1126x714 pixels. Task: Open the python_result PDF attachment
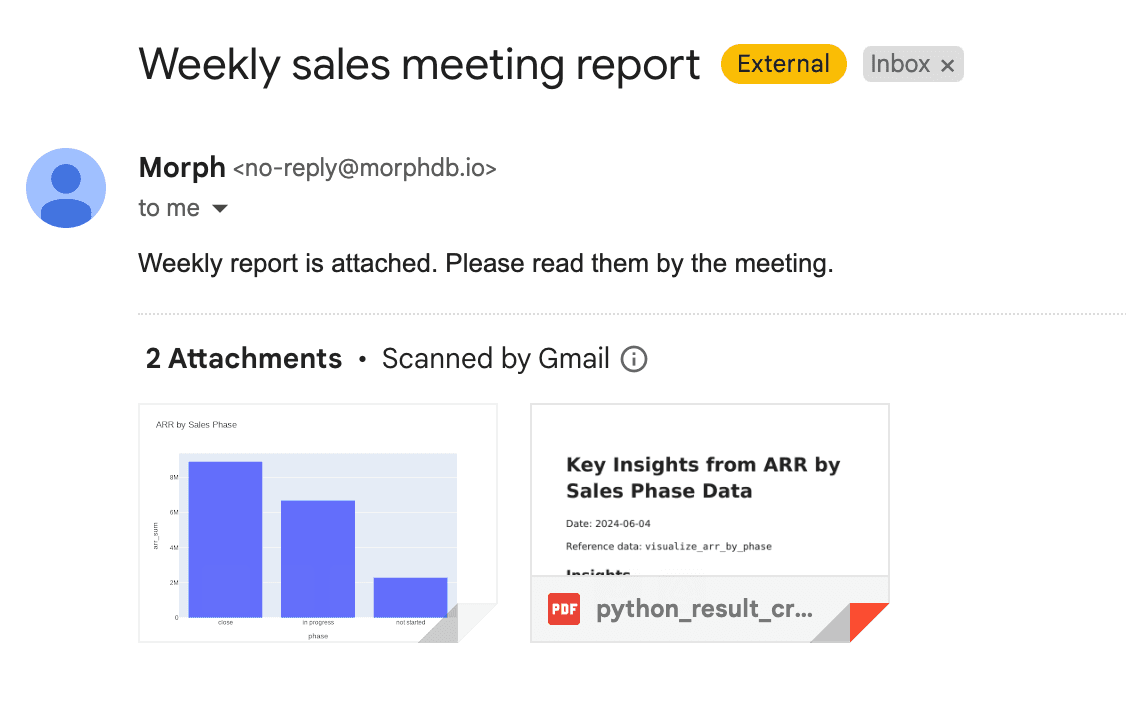coord(709,523)
